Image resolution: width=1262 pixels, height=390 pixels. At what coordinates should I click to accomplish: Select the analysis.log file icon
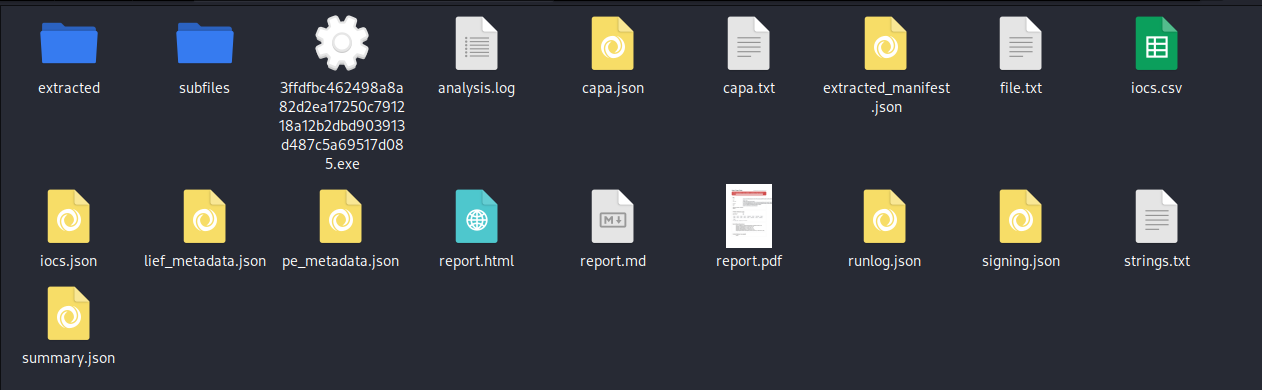tap(477, 43)
